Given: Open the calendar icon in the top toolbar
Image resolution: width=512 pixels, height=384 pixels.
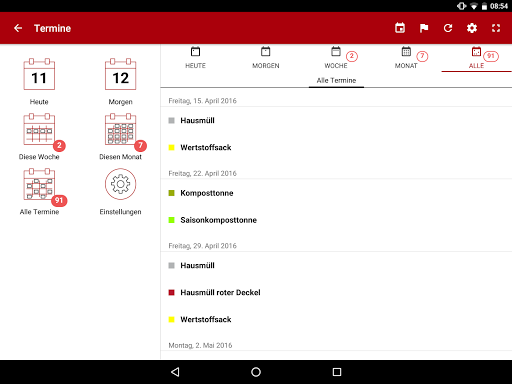Looking at the screenshot, I should (400, 28).
